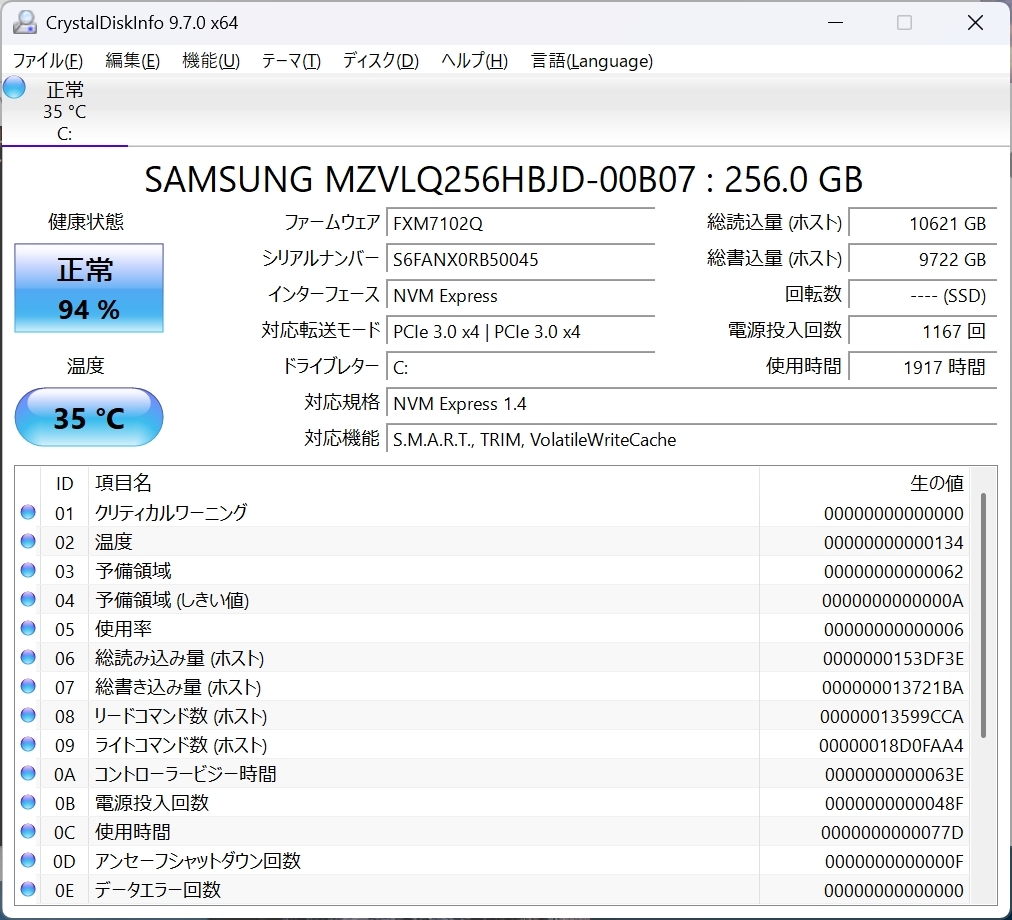Click raw value 00000013599CCA
The width and height of the screenshot is (1012, 920).
pos(892,717)
